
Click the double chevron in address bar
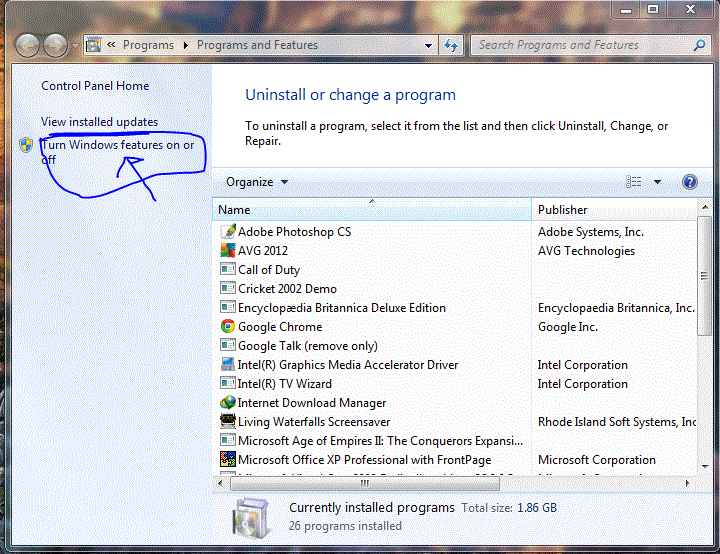coord(111,45)
